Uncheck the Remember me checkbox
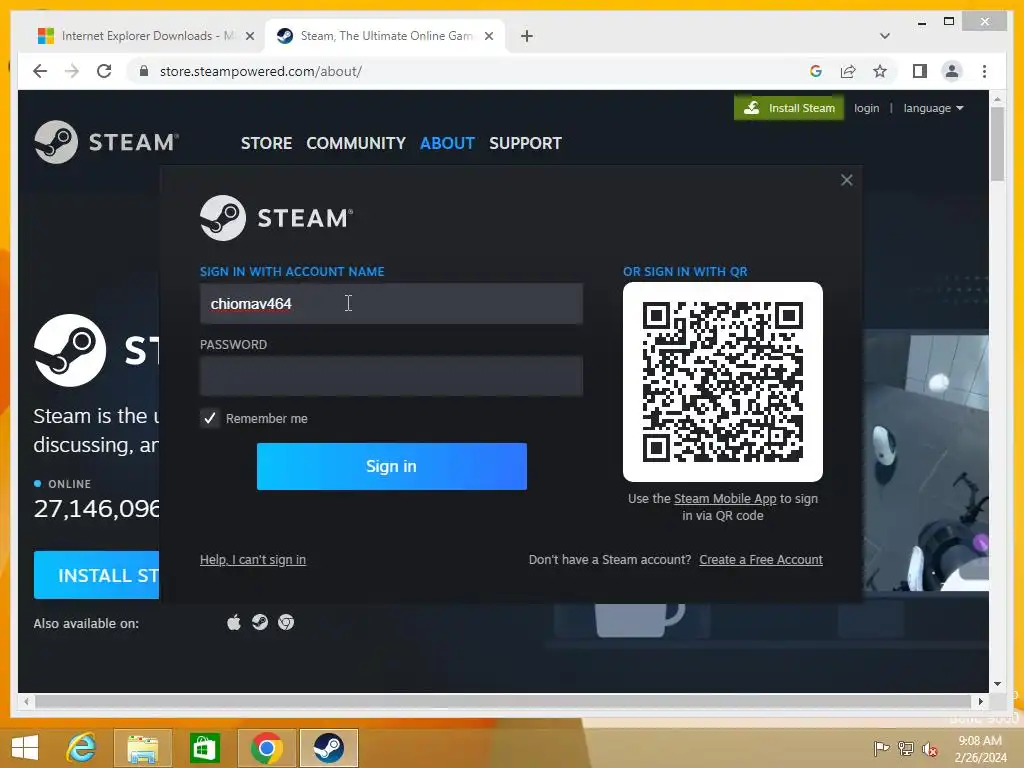The width and height of the screenshot is (1024, 768). pyautogui.click(x=210, y=419)
